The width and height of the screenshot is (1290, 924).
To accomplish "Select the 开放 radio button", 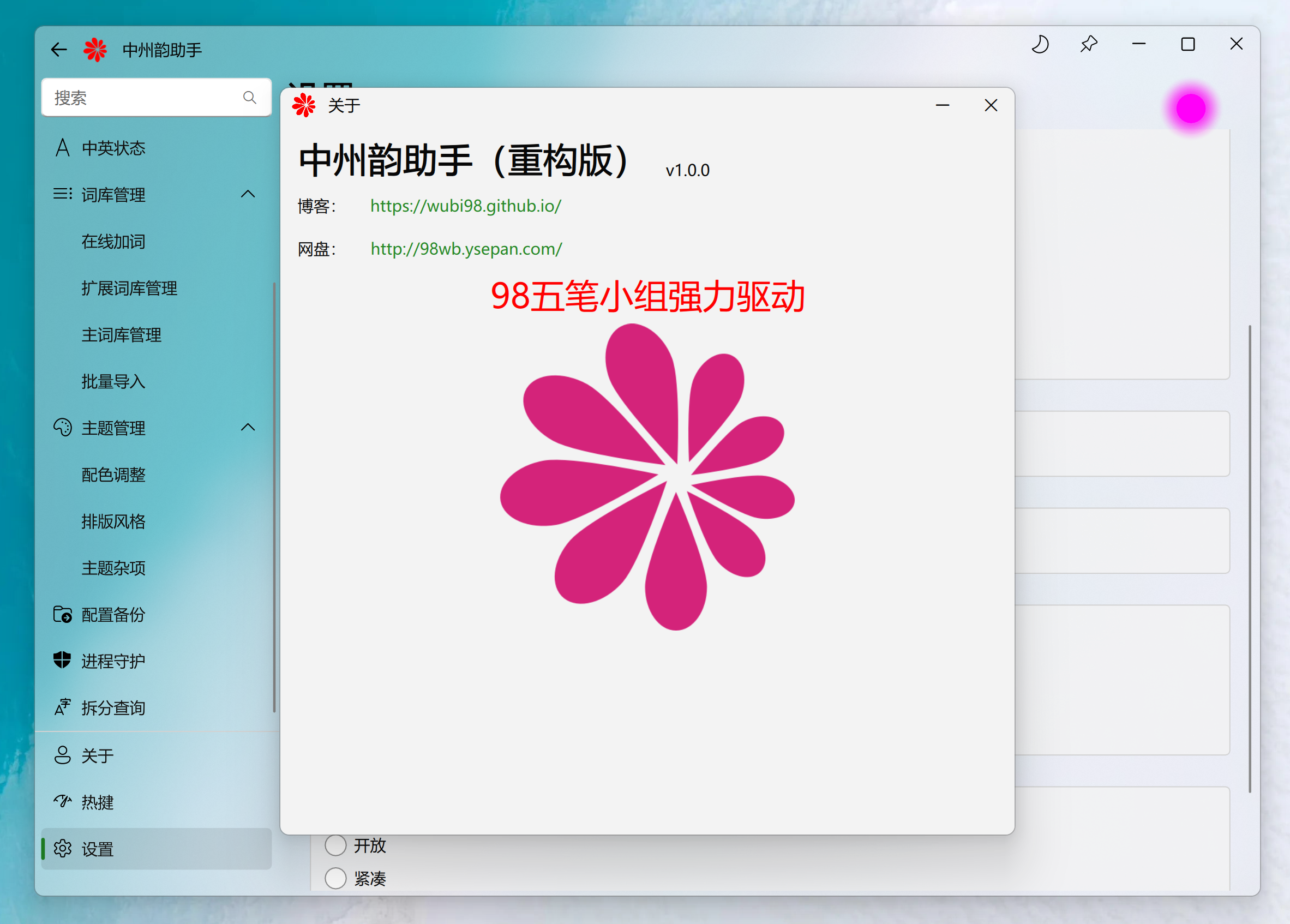I will tap(335, 845).
